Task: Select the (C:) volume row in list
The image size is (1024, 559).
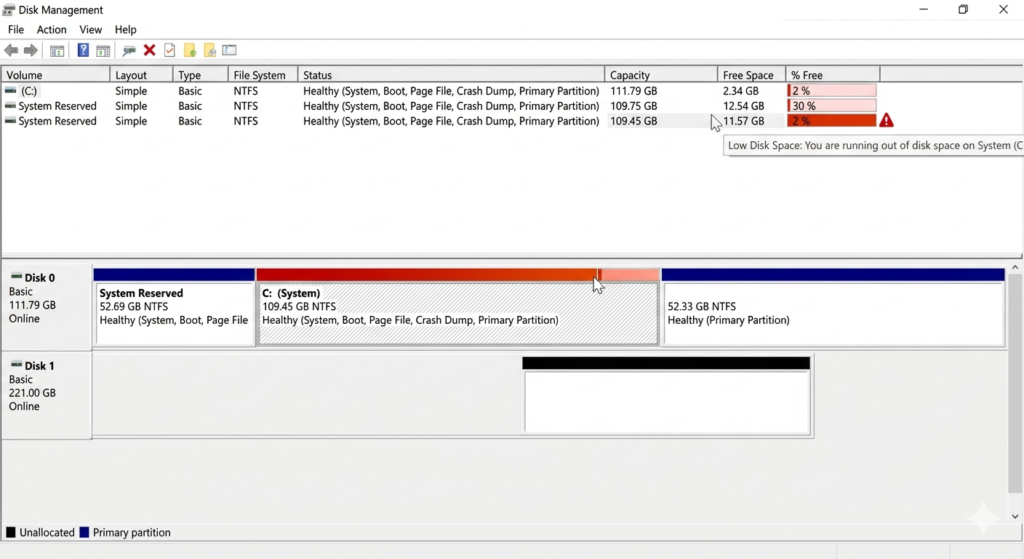Action: point(28,91)
